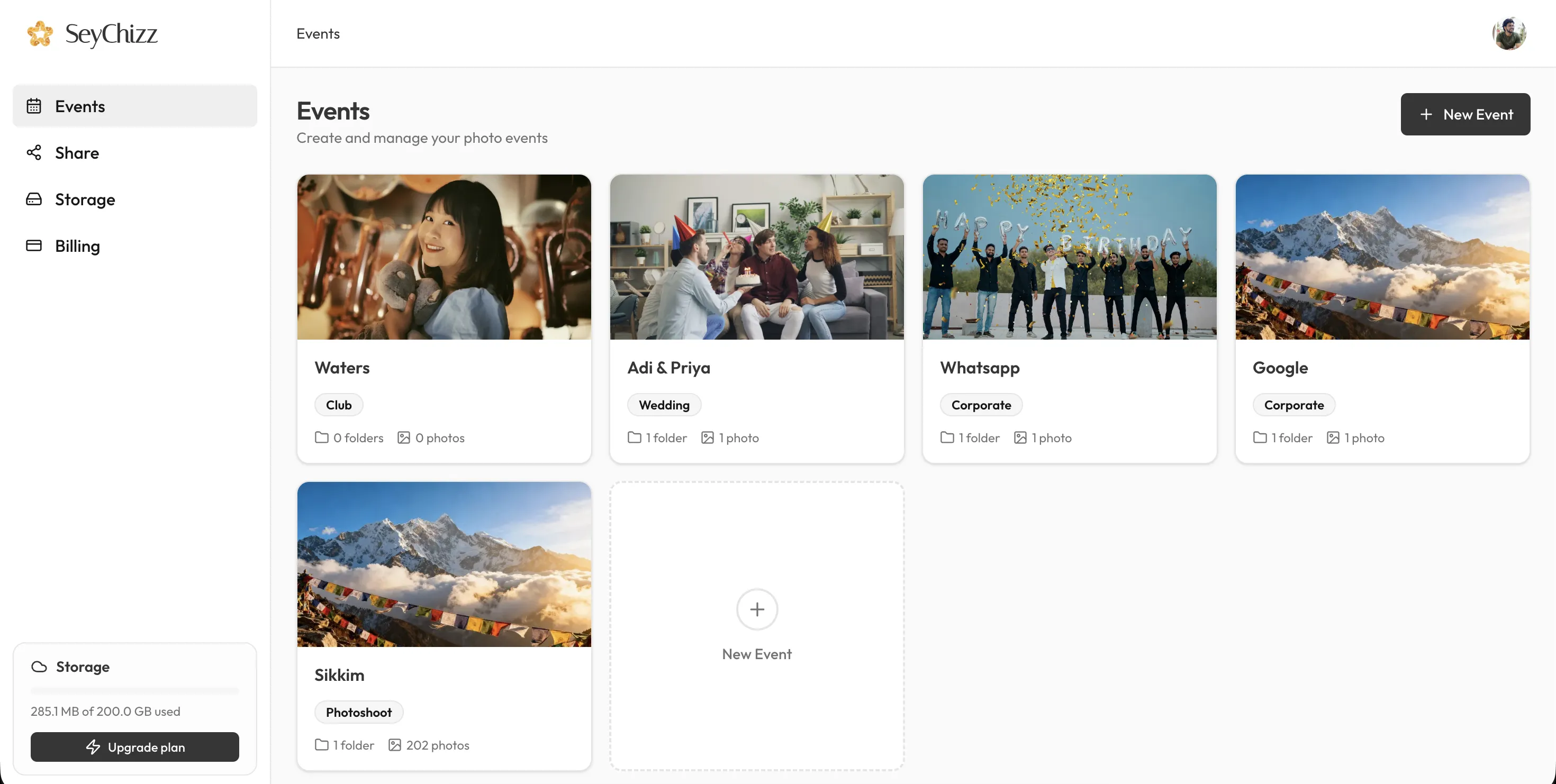The image size is (1556, 784).
Task: Open the Google mountain cover photo
Action: [1382, 257]
